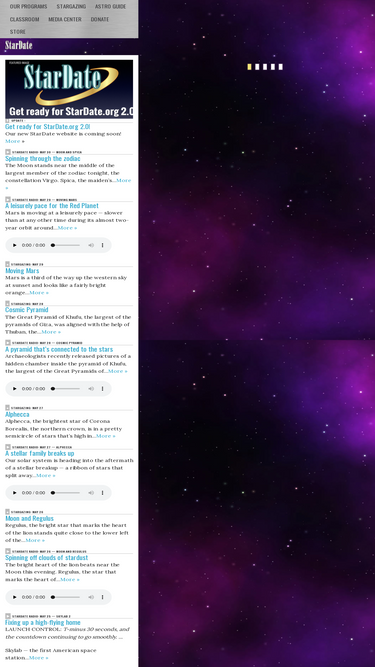The width and height of the screenshot is (375, 667).
Task: Click More link after Thuban, the
Action: click(x=51, y=331)
